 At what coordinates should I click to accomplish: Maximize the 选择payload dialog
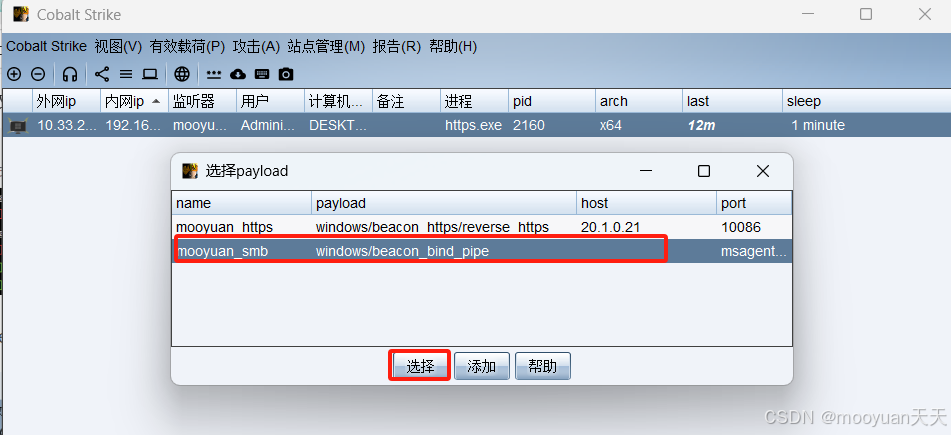[704, 171]
